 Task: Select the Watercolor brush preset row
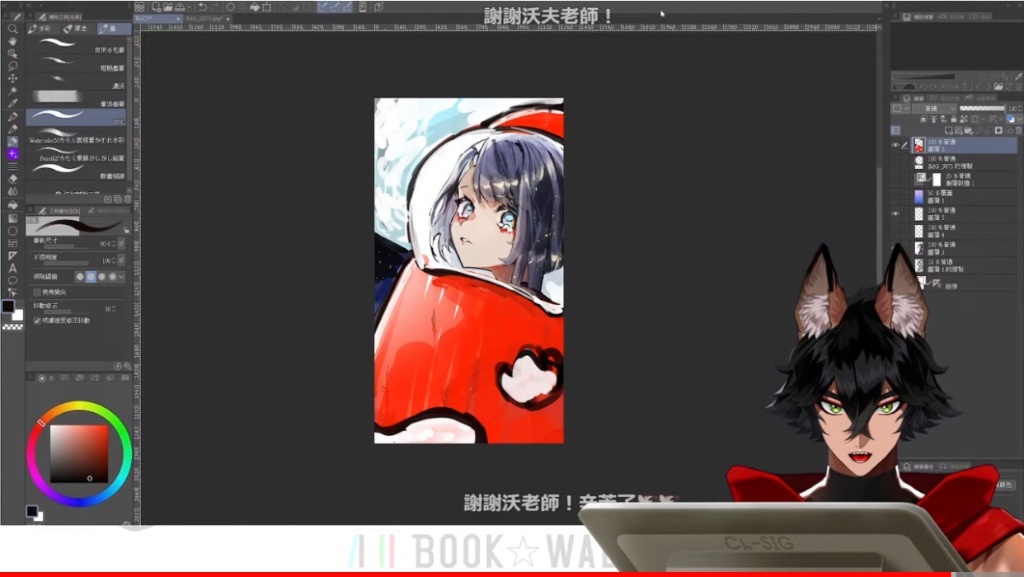coord(76,136)
